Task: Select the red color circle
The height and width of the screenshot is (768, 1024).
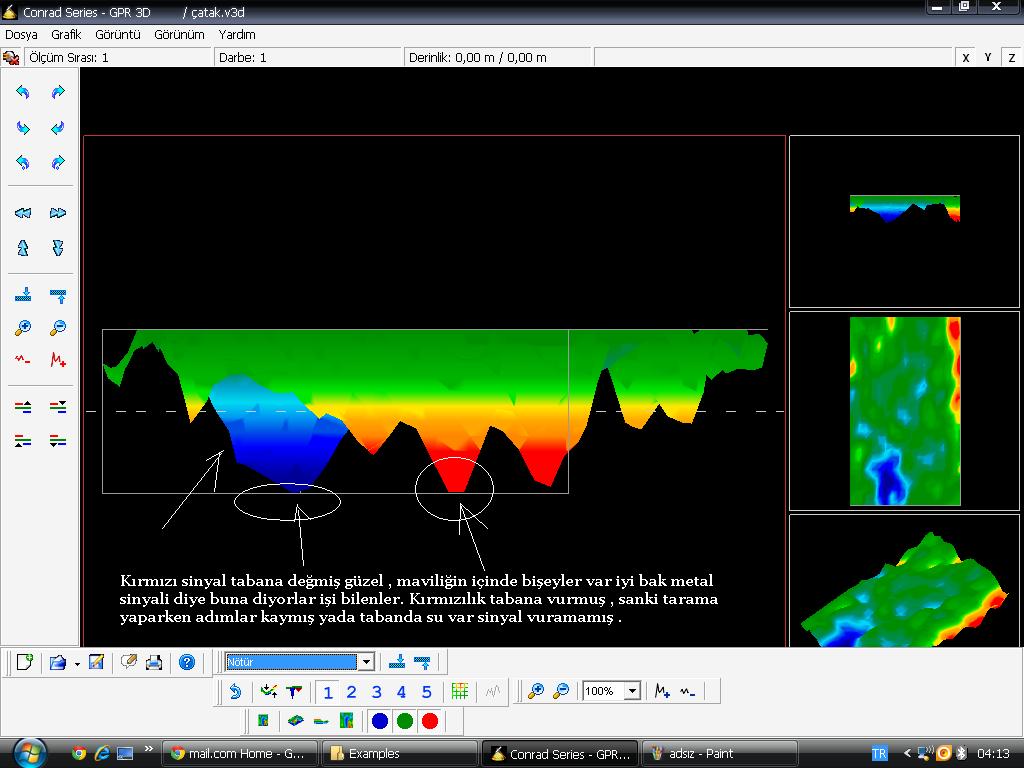Action: coord(430,721)
